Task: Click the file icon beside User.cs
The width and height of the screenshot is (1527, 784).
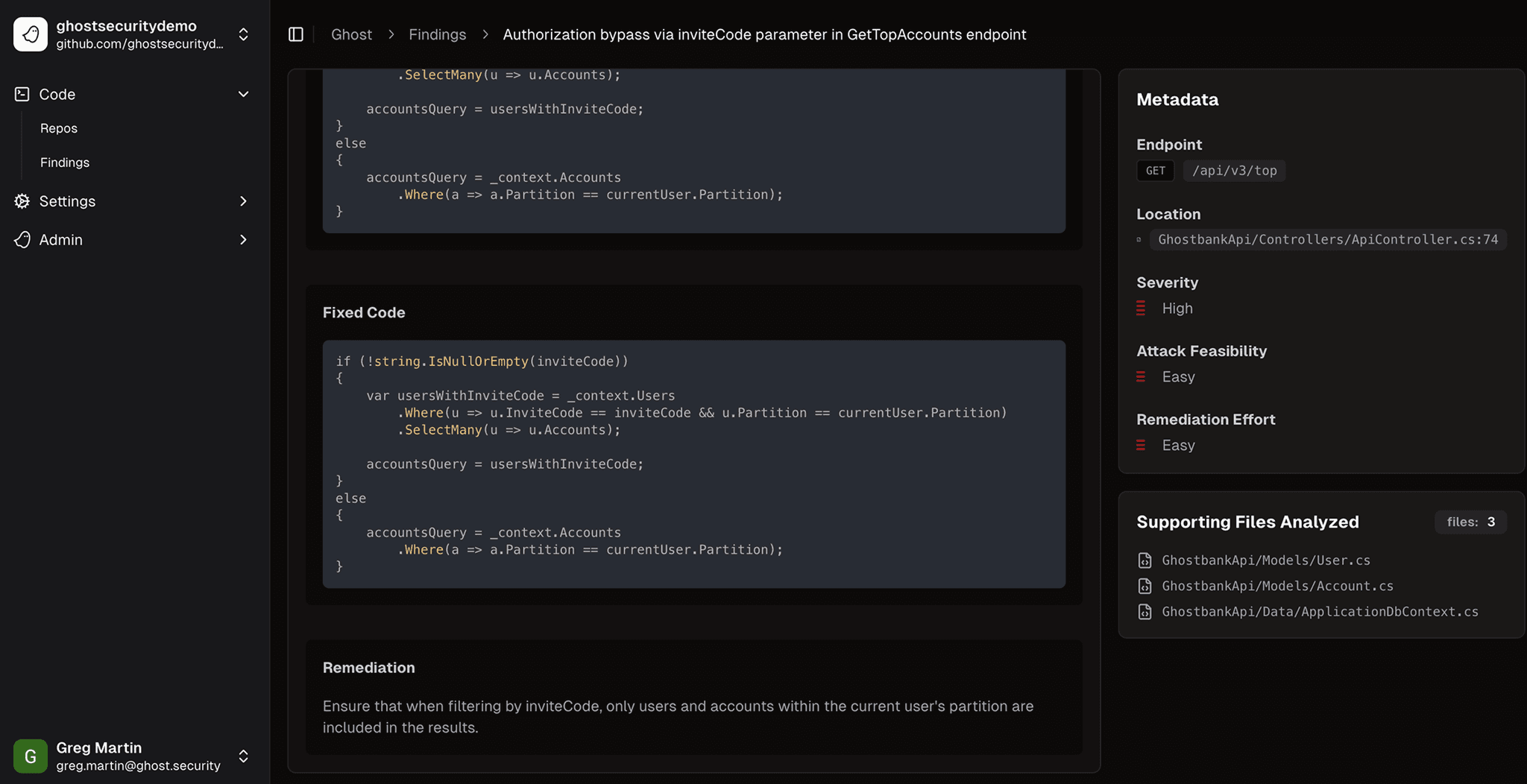Action: coord(1145,560)
